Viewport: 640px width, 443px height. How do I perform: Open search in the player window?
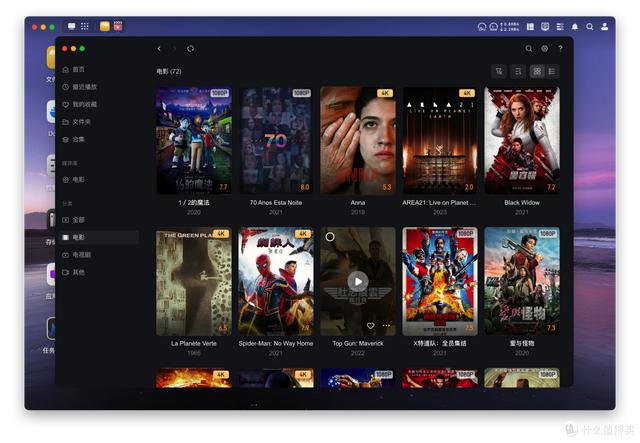click(529, 49)
